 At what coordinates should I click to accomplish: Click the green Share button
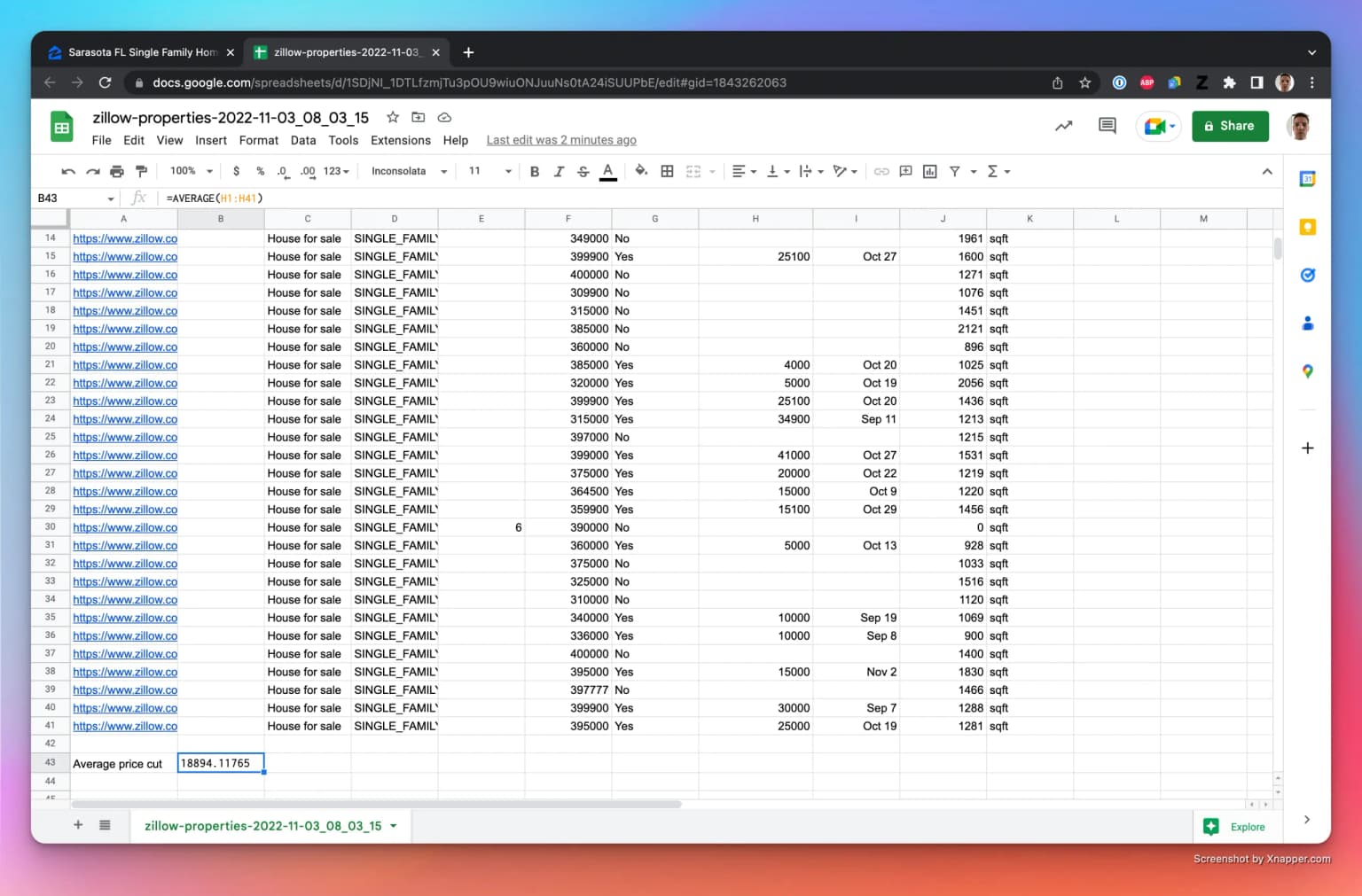click(x=1230, y=126)
